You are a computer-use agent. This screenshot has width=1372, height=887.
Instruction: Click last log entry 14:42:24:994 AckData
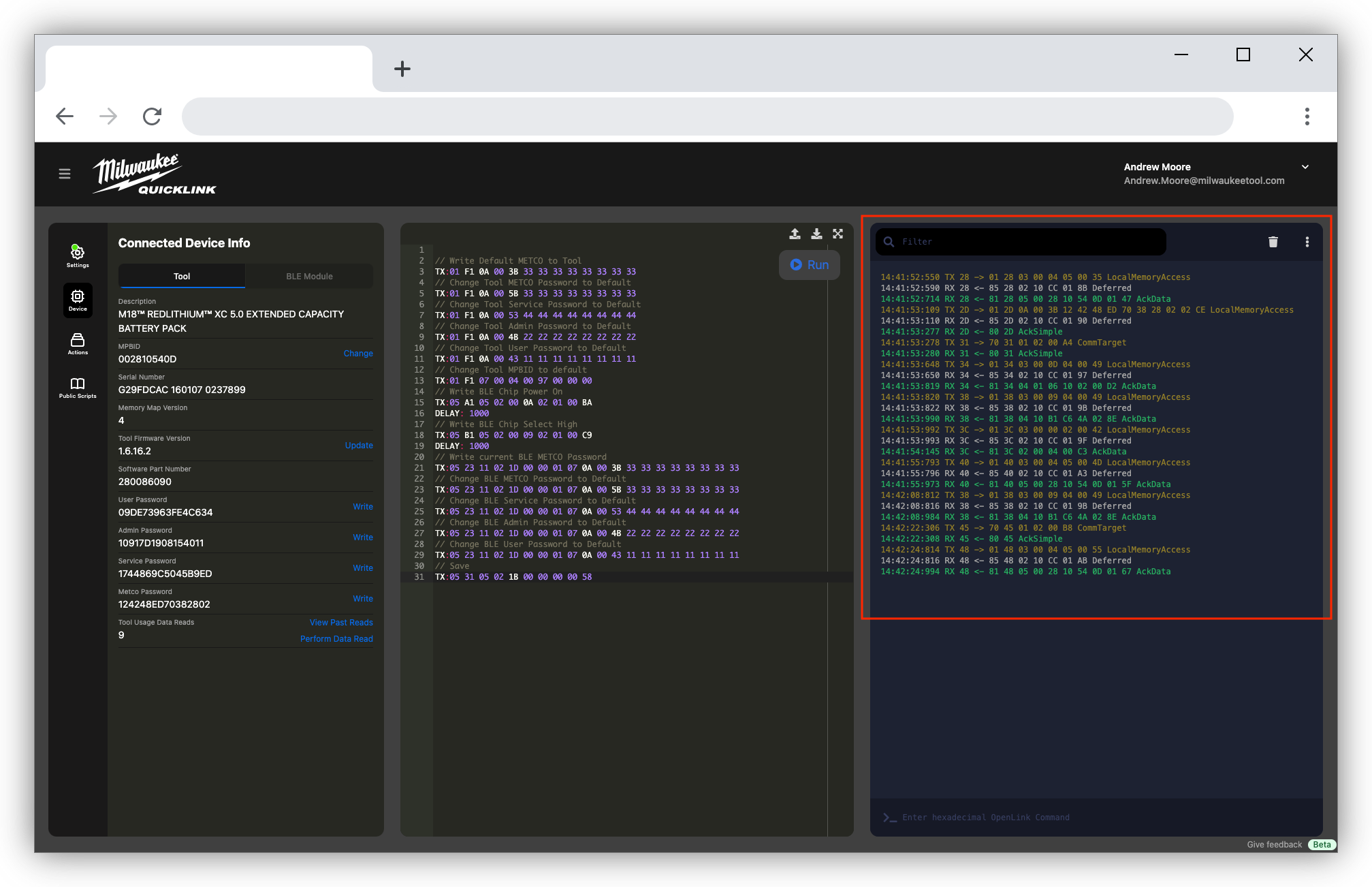(x=1025, y=572)
